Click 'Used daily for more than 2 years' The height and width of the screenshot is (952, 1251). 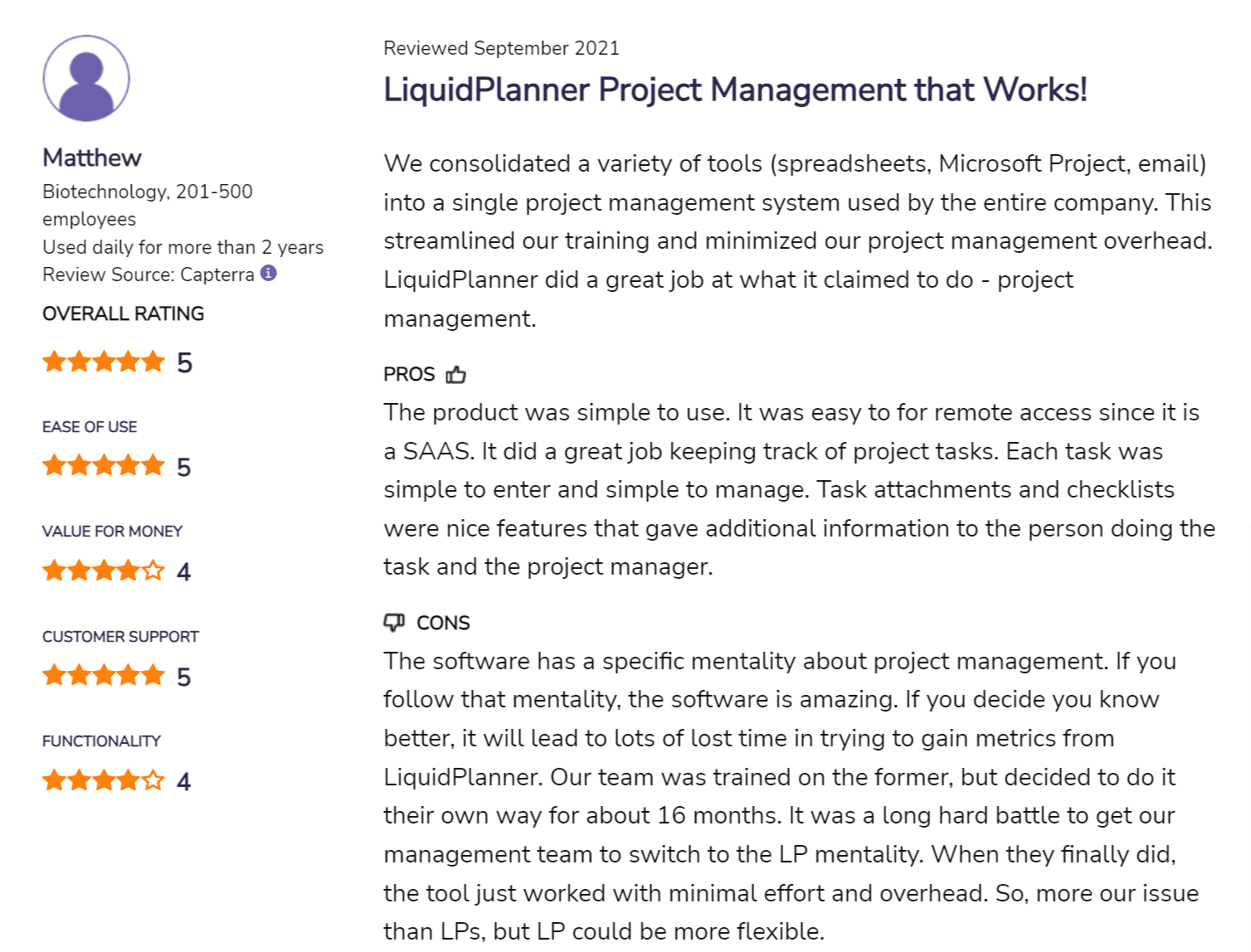pyautogui.click(x=183, y=247)
